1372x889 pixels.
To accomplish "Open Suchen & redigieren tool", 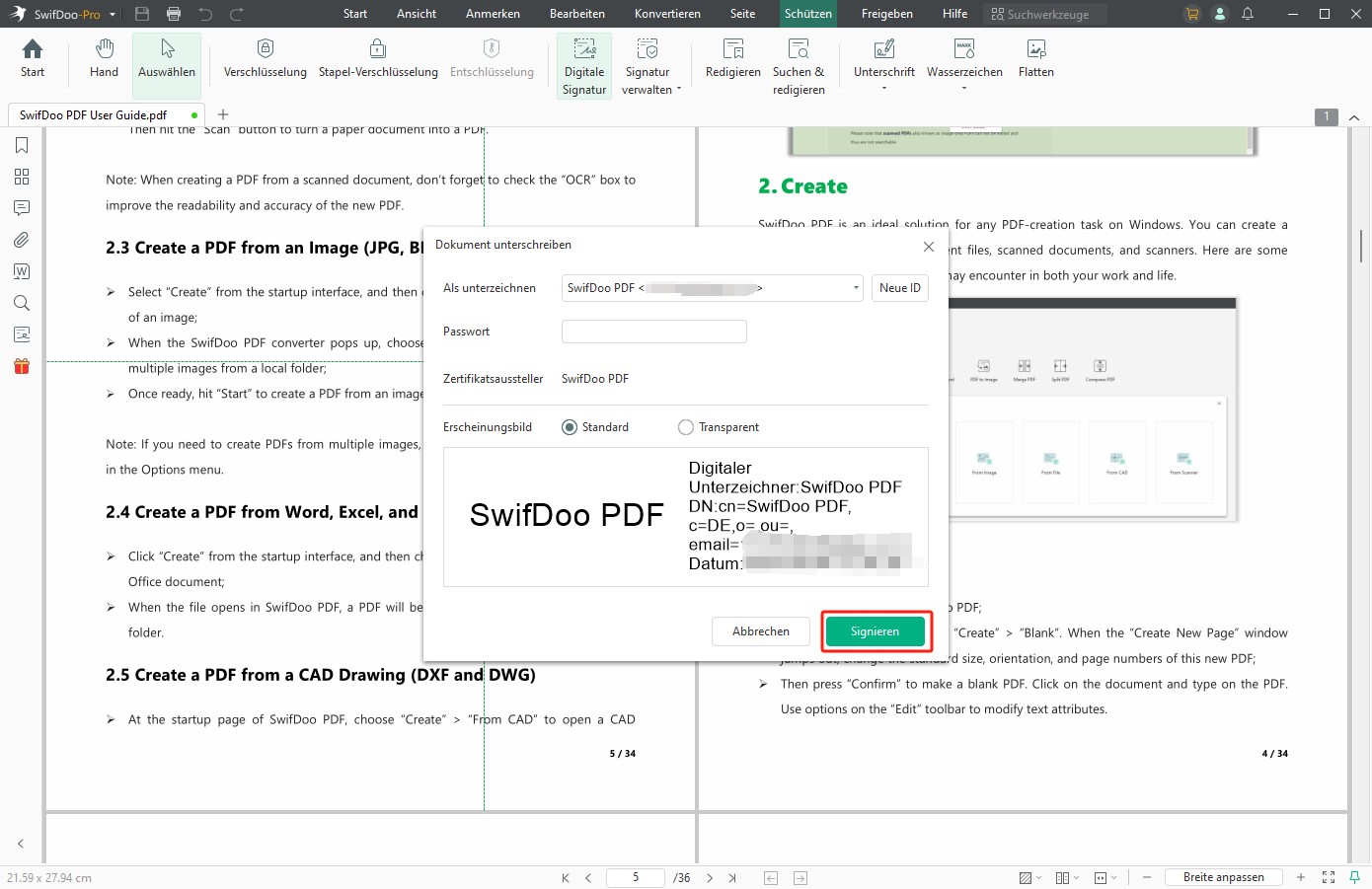I will coord(799,65).
